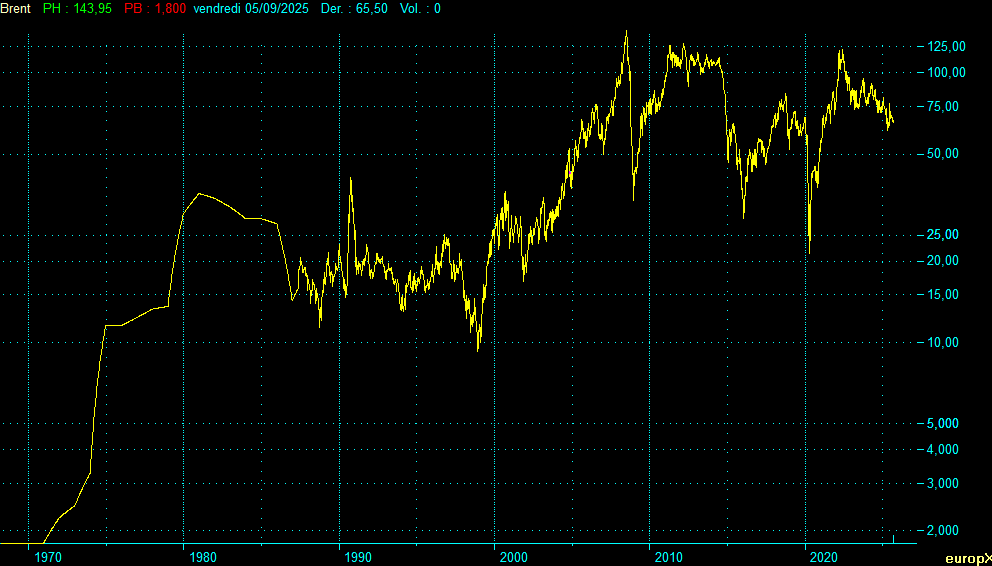Jump to 1990 on the time axis
Screen dimensions: 992x566
click(357, 556)
